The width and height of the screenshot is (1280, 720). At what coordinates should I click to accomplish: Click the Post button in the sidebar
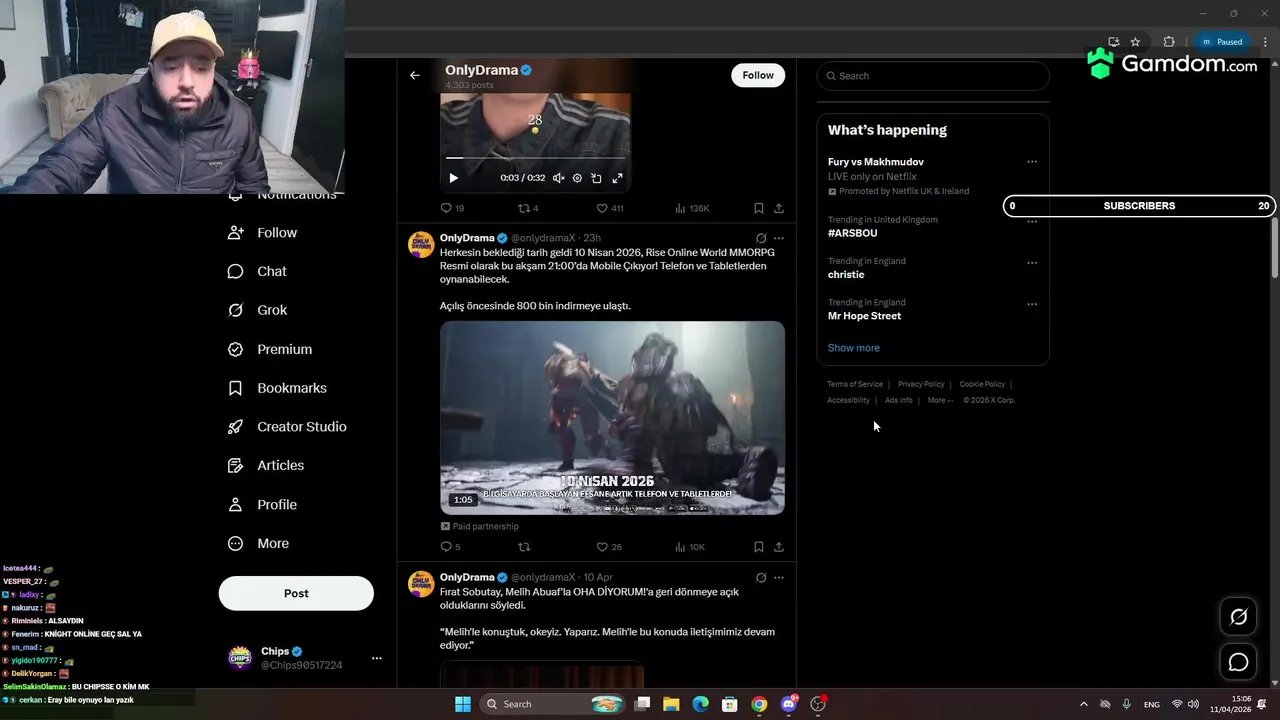[296, 593]
